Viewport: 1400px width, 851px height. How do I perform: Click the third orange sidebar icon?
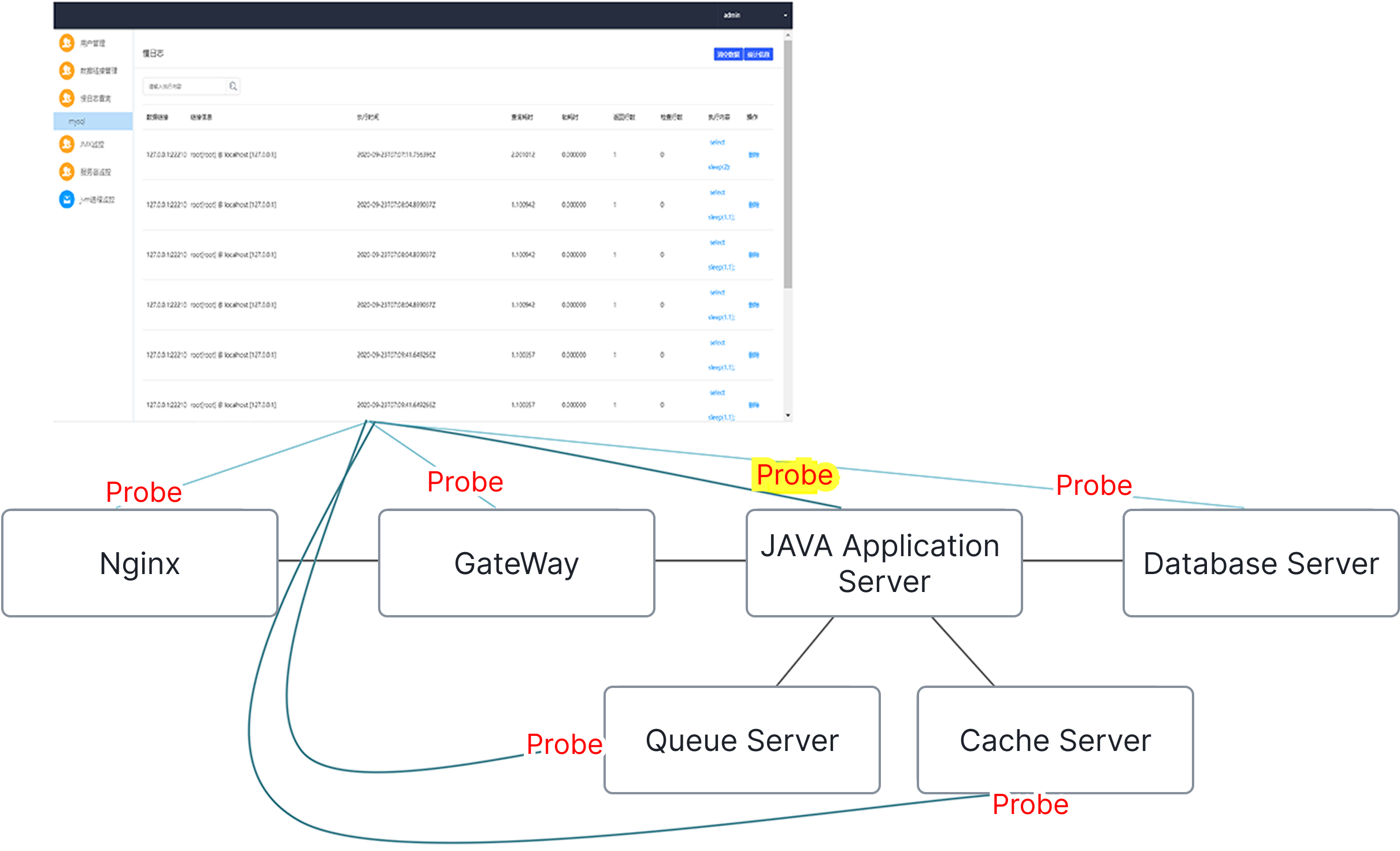pyautogui.click(x=67, y=98)
